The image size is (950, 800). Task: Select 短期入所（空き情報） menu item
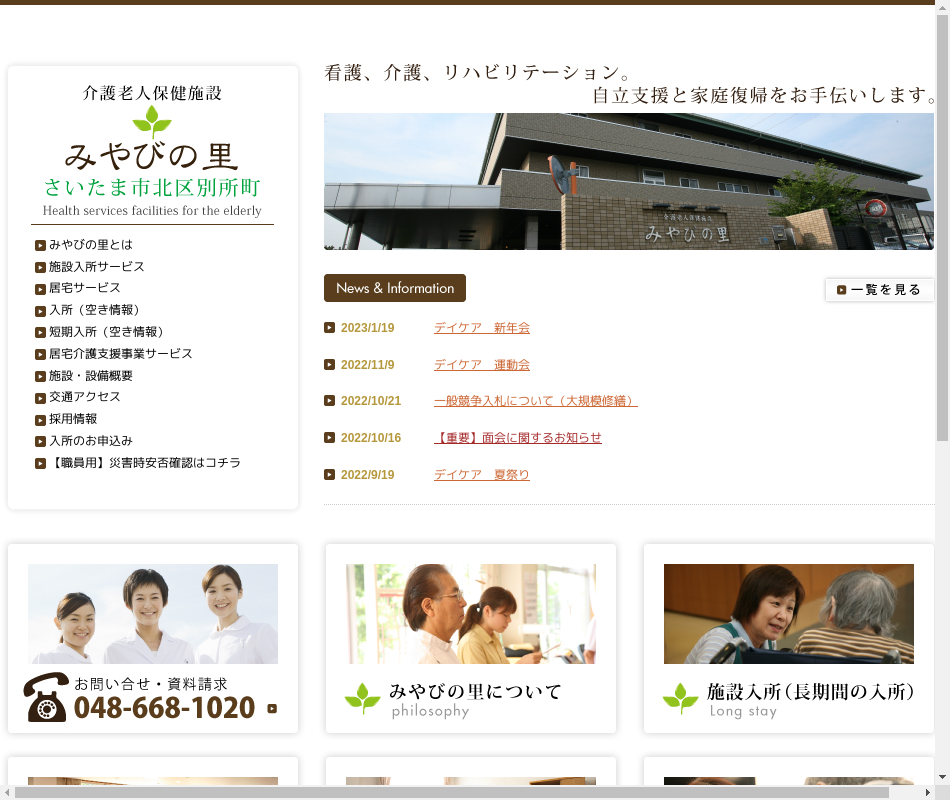[106, 332]
